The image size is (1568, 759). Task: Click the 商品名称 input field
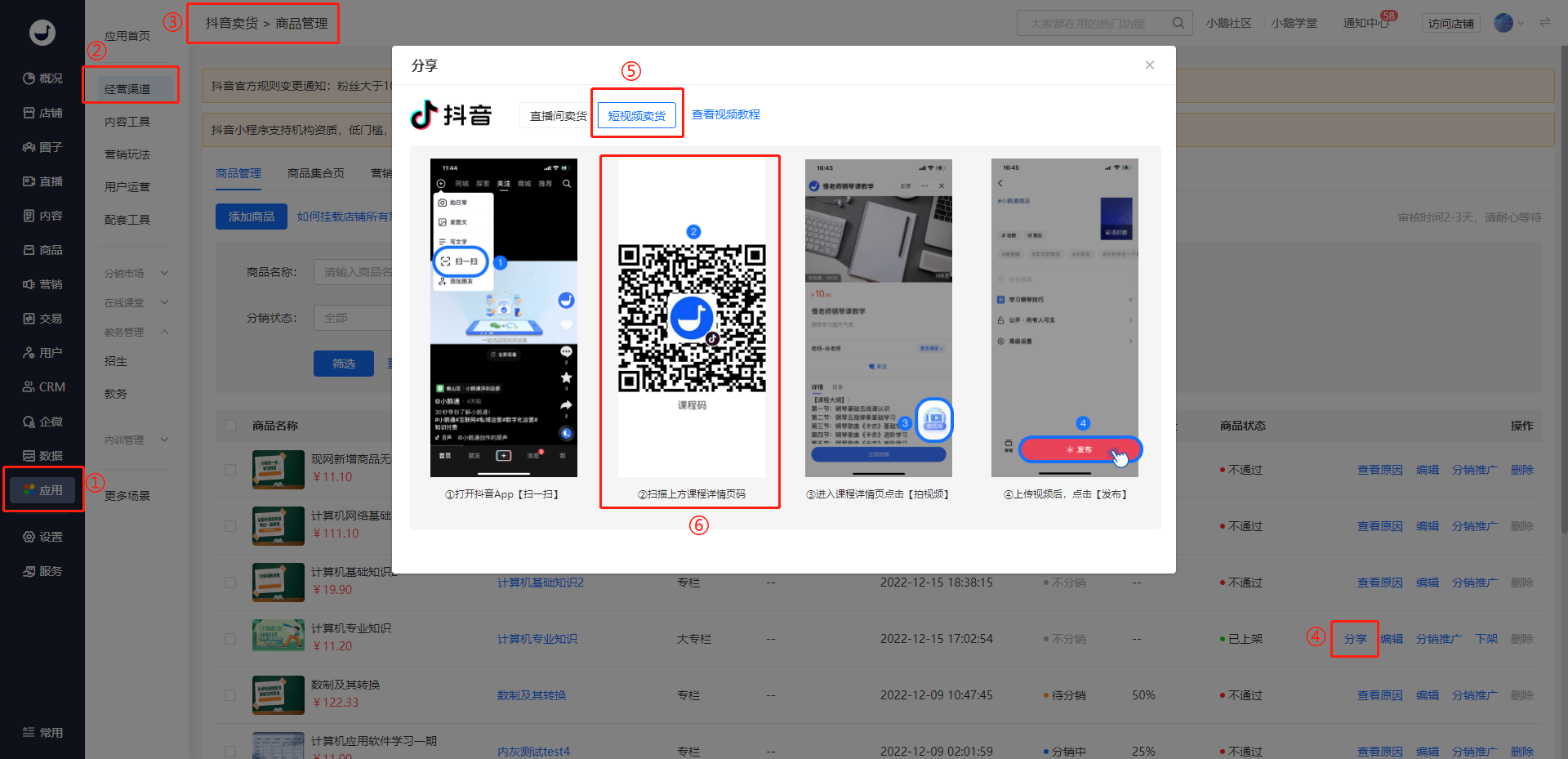[353, 272]
